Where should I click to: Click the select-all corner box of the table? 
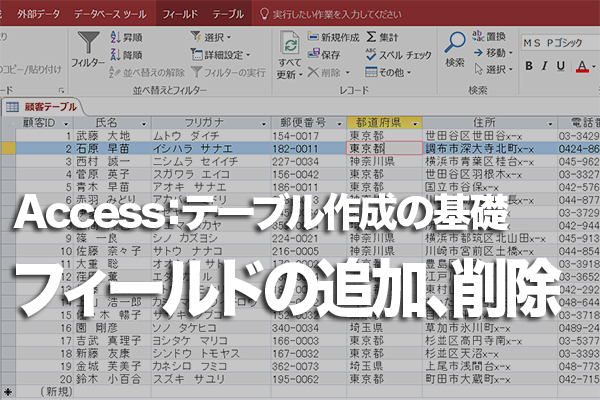click(8, 123)
